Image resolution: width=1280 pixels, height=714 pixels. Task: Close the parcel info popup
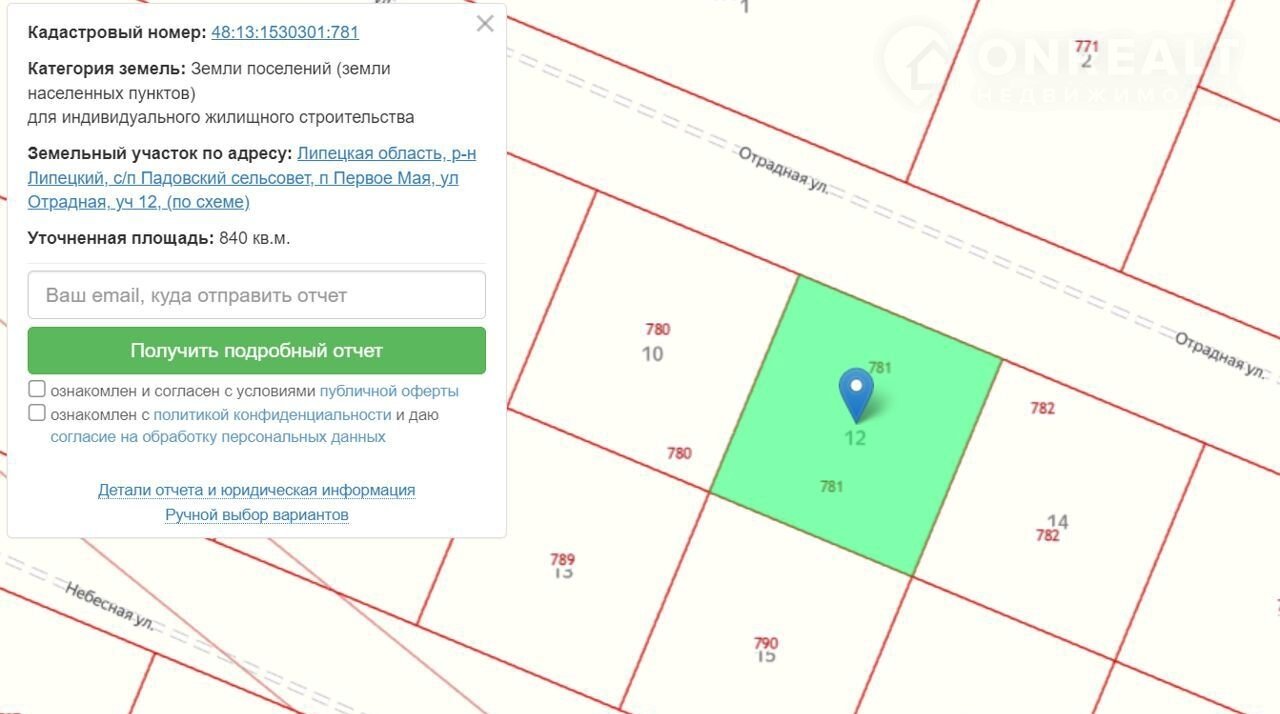pyautogui.click(x=485, y=24)
